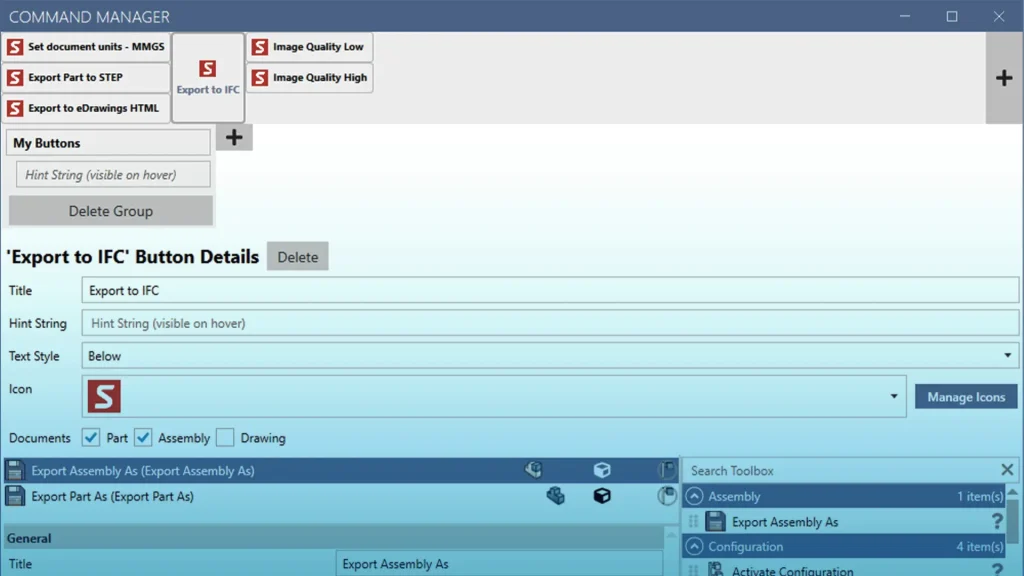Click the Manage Icons button
The height and width of the screenshot is (576, 1024).
(965, 397)
